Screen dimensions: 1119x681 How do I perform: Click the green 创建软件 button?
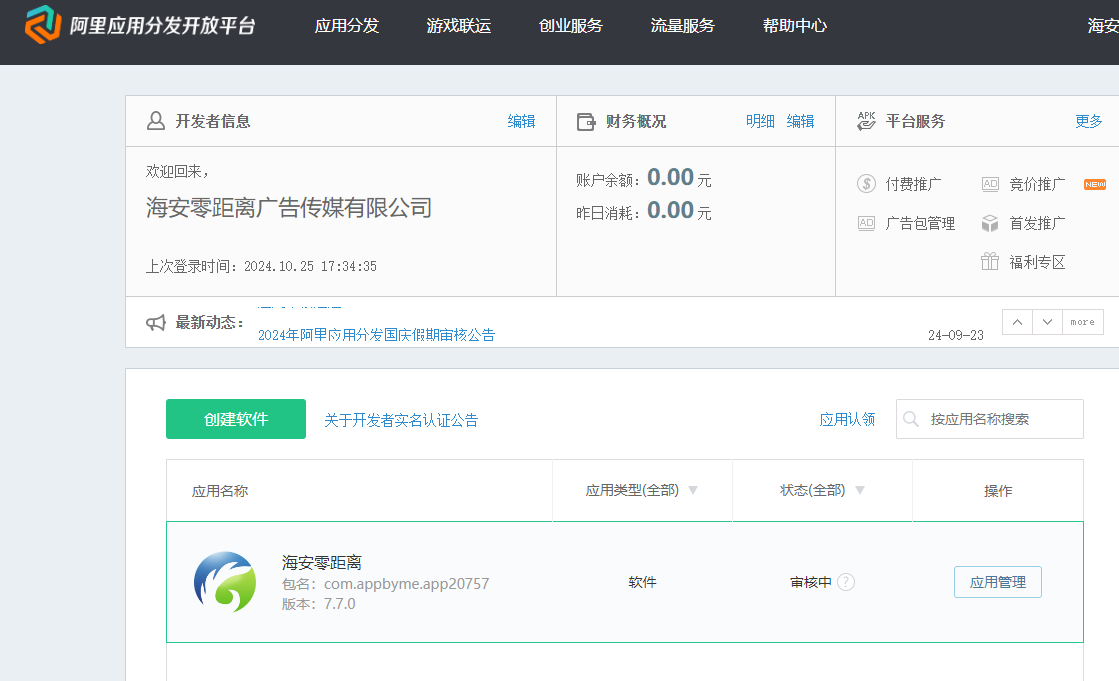[236, 419]
